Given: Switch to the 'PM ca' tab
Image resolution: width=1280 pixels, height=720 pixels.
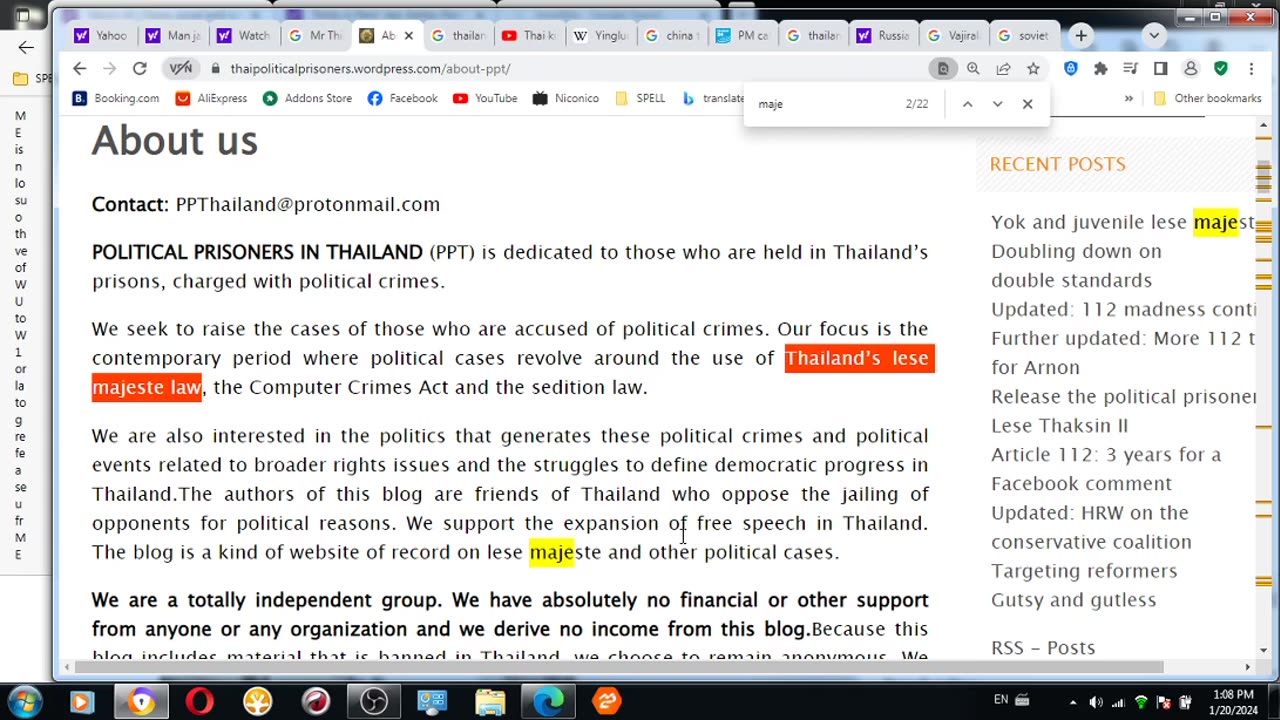Looking at the screenshot, I should pyautogui.click(x=743, y=36).
